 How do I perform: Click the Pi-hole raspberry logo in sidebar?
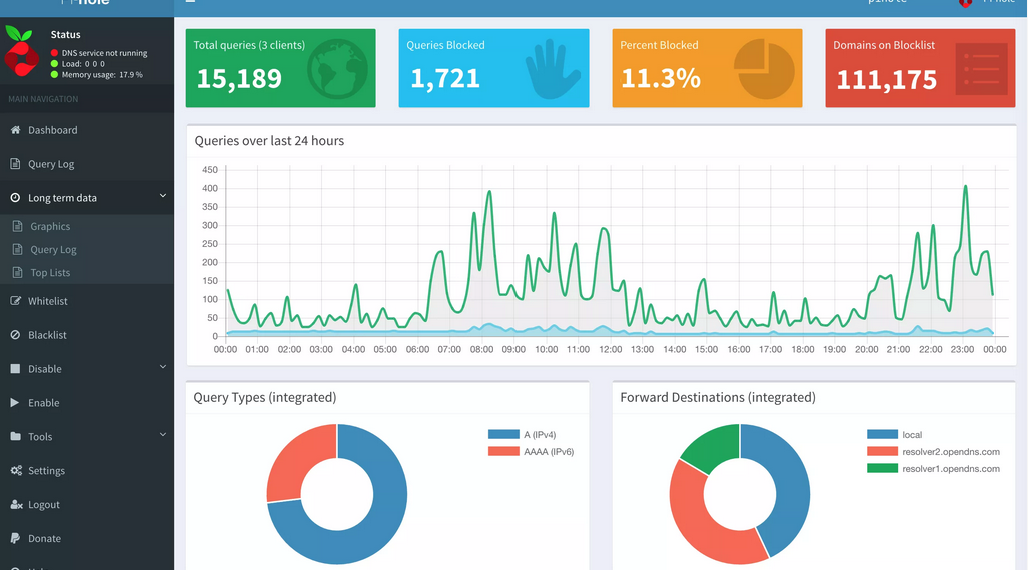pyautogui.click(x=21, y=51)
